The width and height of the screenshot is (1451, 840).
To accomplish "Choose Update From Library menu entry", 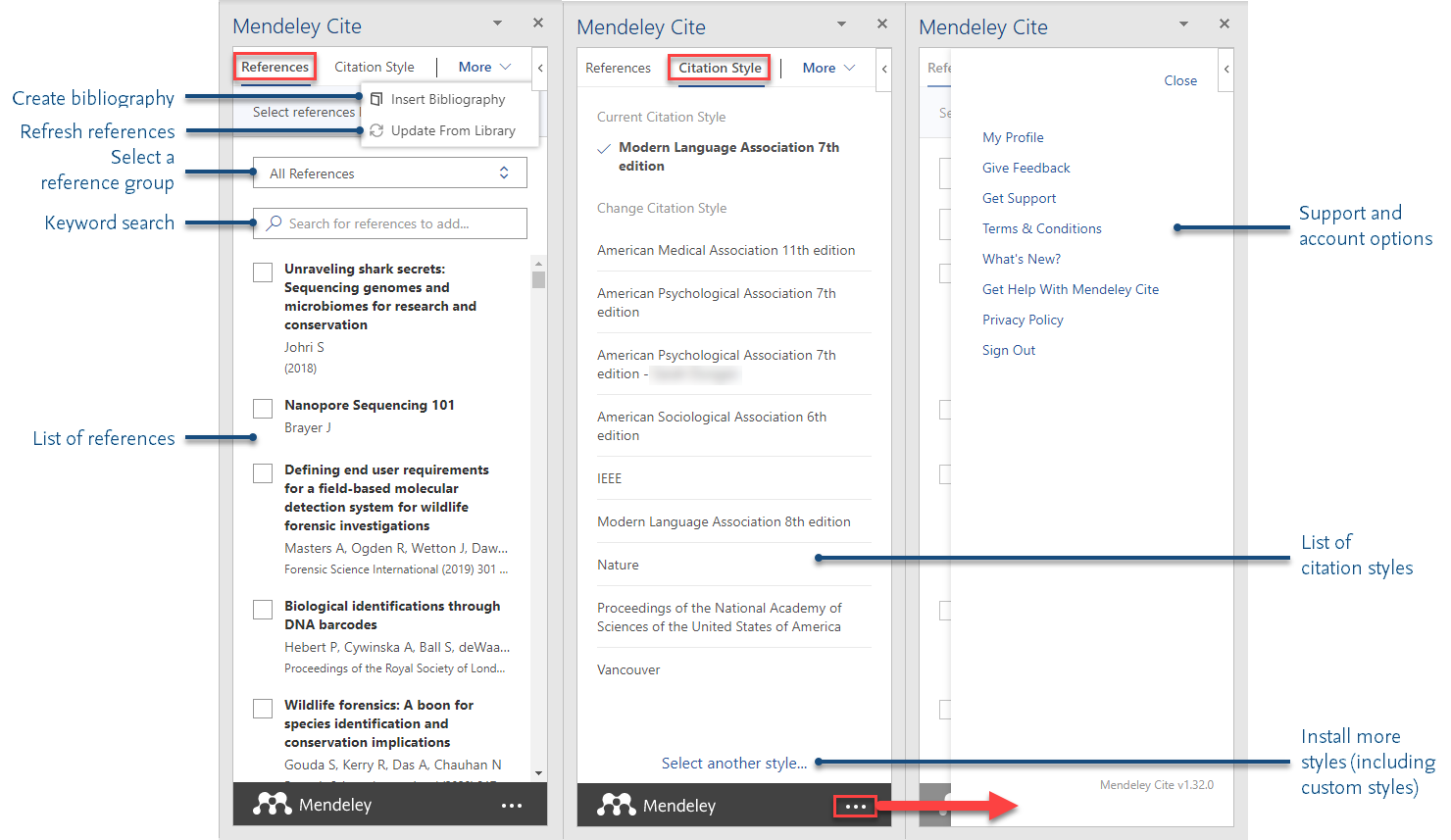I will pos(450,130).
